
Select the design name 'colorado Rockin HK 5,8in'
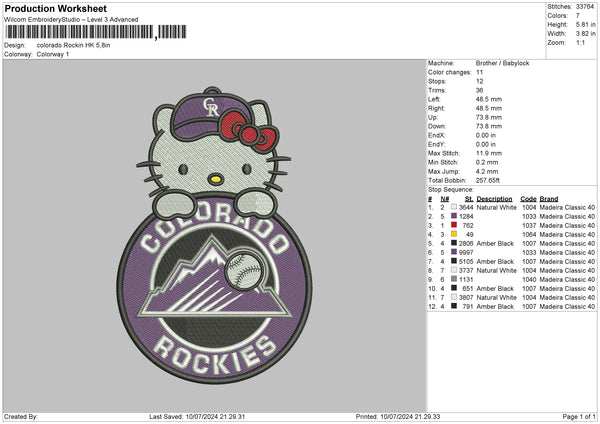(x=73, y=45)
